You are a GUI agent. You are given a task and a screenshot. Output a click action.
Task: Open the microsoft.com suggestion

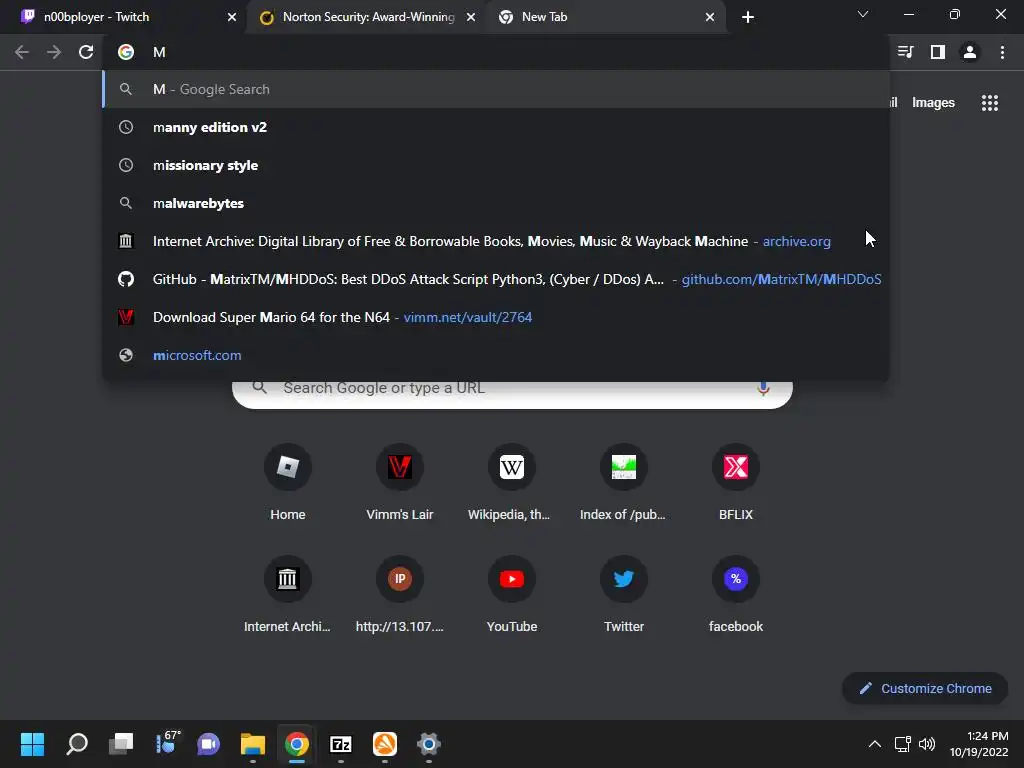pos(496,355)
